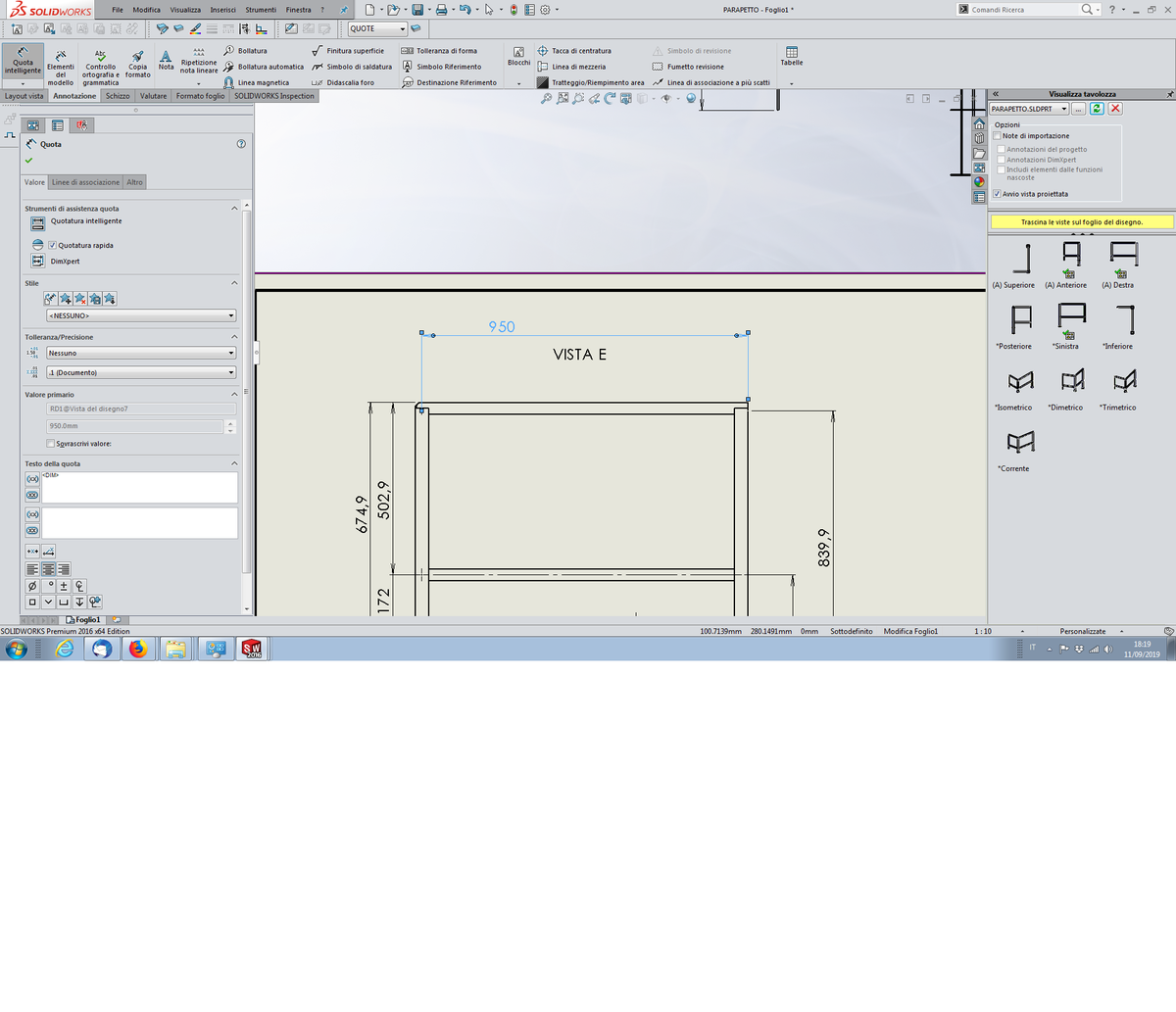Select the Isometrico view thumbnail
Image resolution: width=1176 pixels, height=1012 pixels.
1020,382
